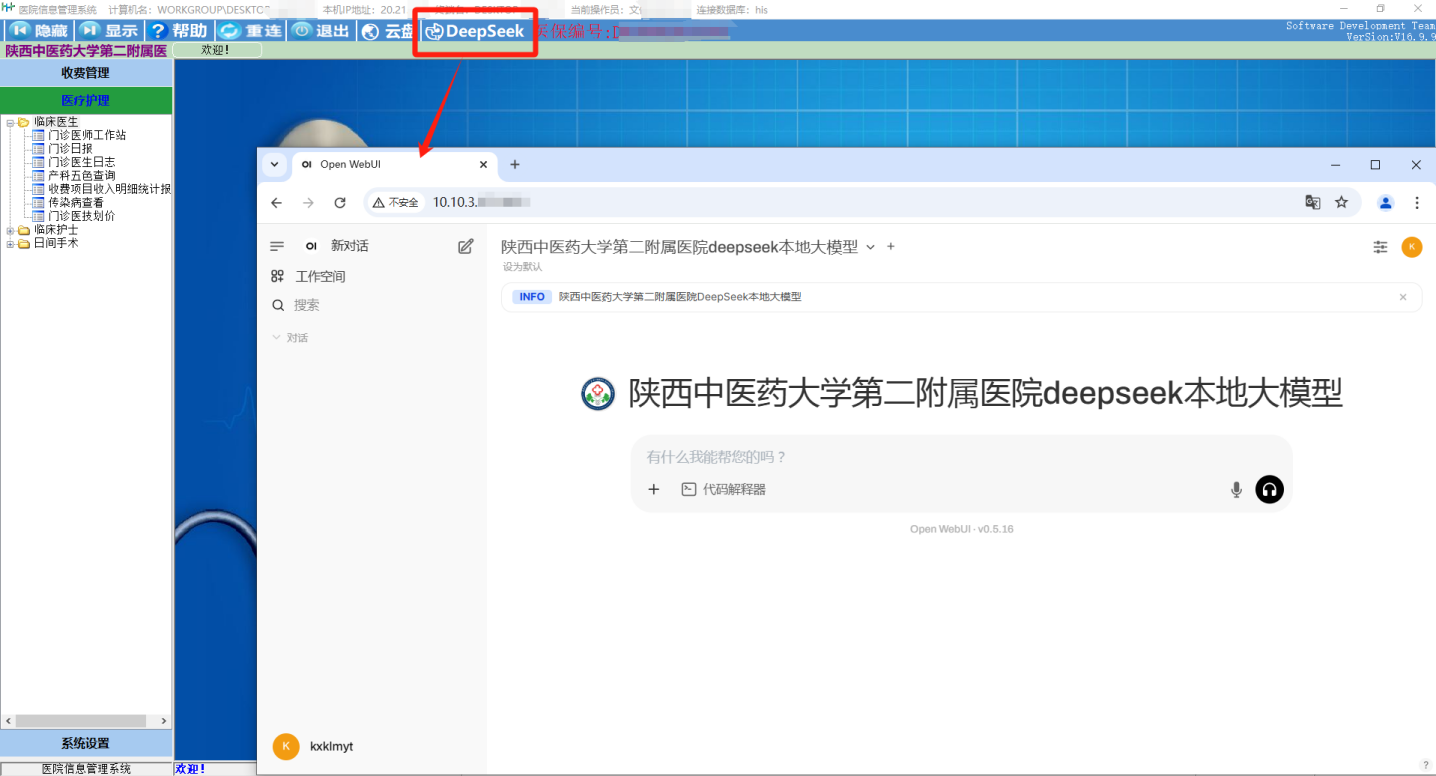Open 门诊医师工作站 in the tree
1436x776 pixels.
pos(87,135)
